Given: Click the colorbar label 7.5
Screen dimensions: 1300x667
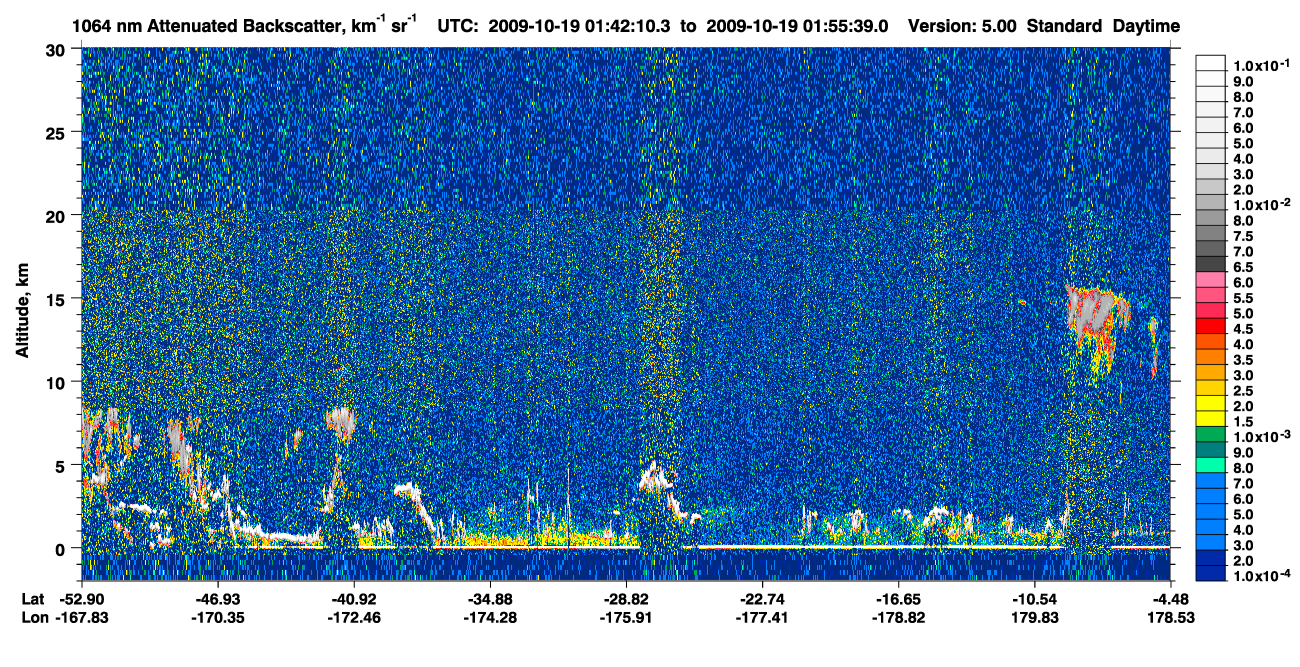Looking at the screenshot, I should [1243, 236].
